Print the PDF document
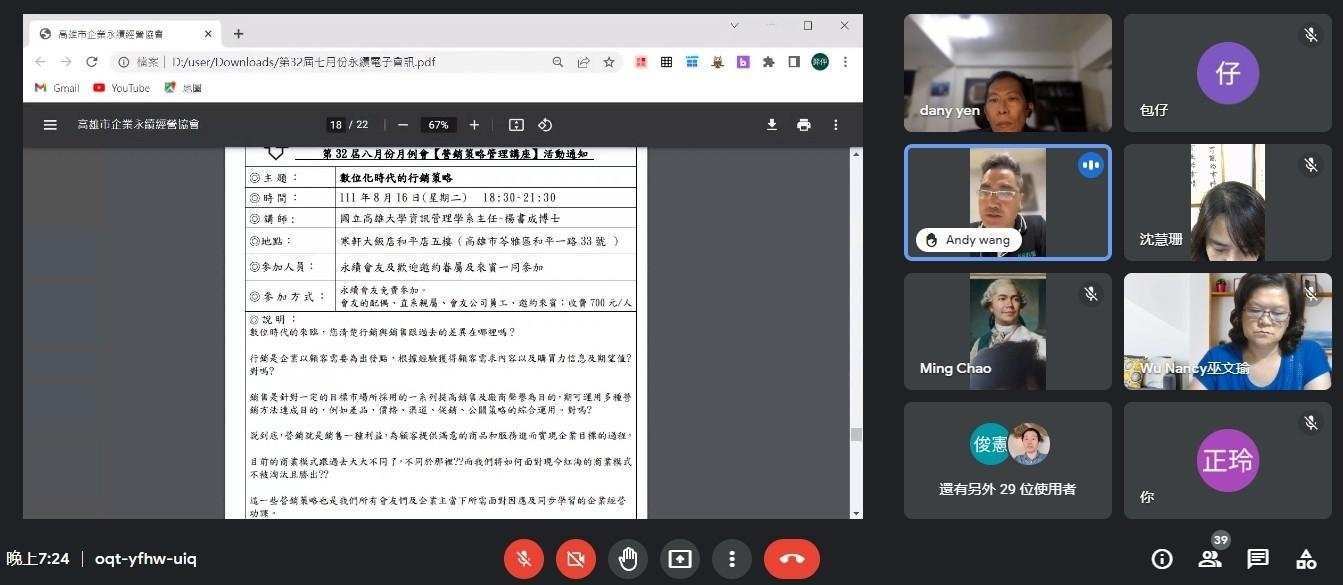This screenshot has width=1343, height=585. click(x=803, y=125)
